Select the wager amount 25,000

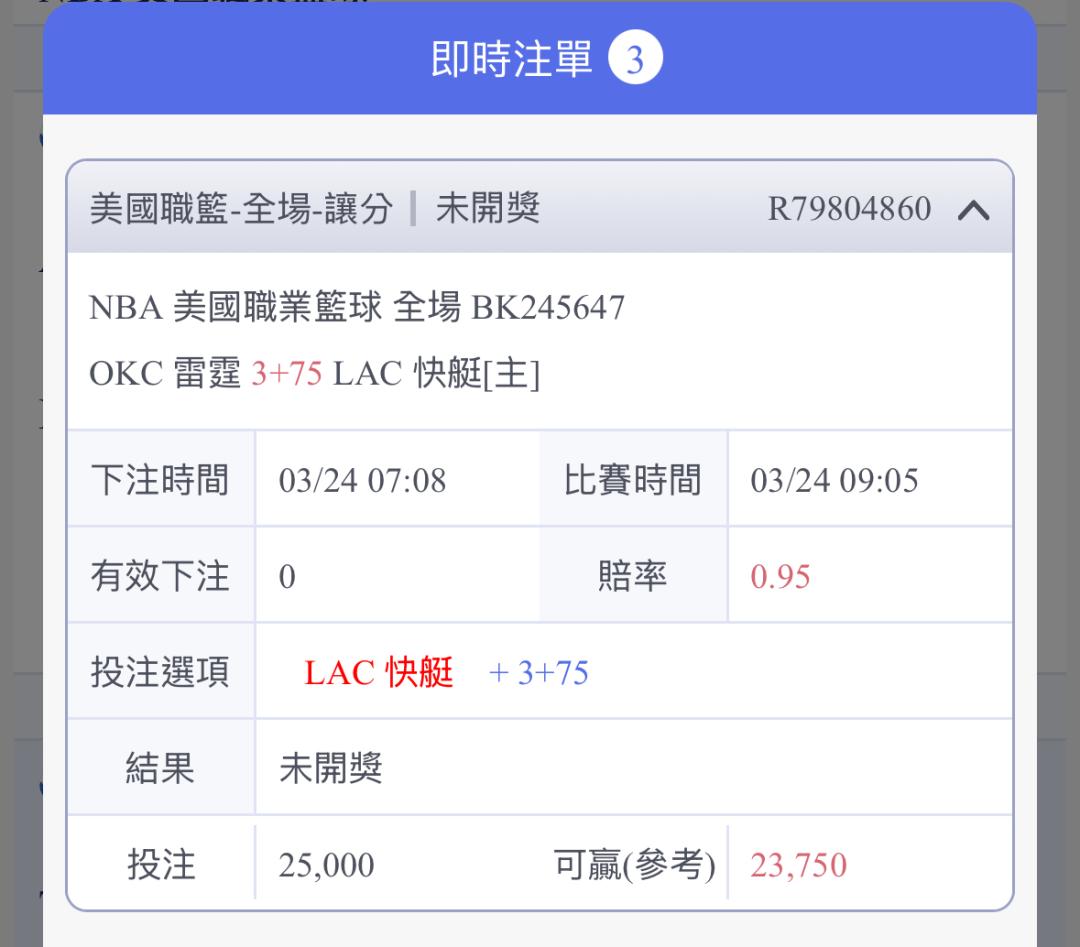pyautogui.click(x=326, y=864)
